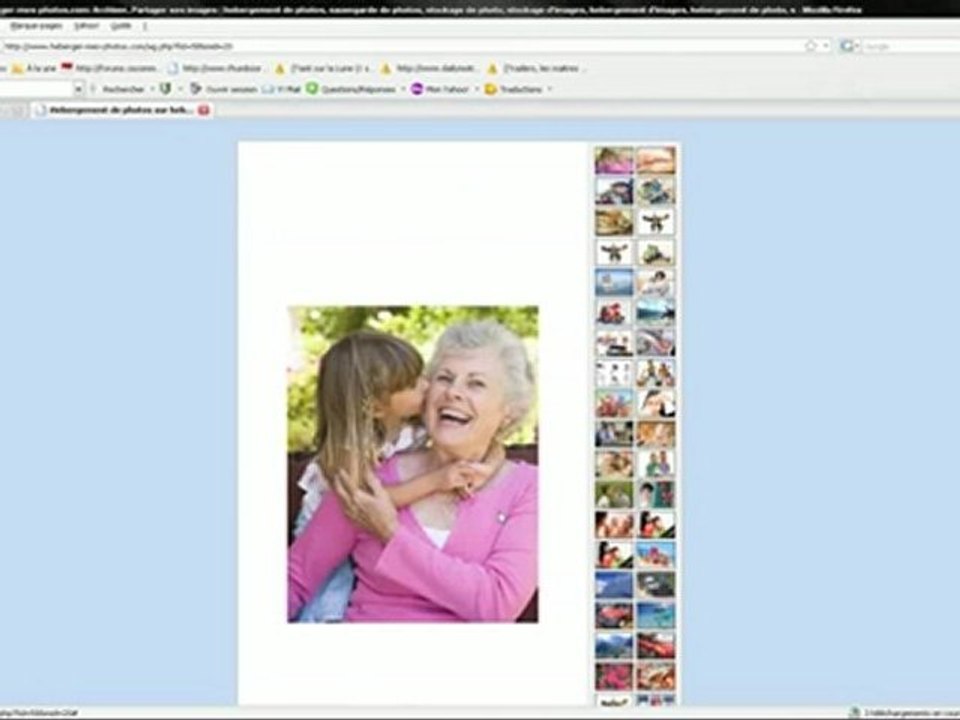Expand the Rechercher dropdown arrow
The width and height of the screenshot is (960, 720).
(152, 89)
